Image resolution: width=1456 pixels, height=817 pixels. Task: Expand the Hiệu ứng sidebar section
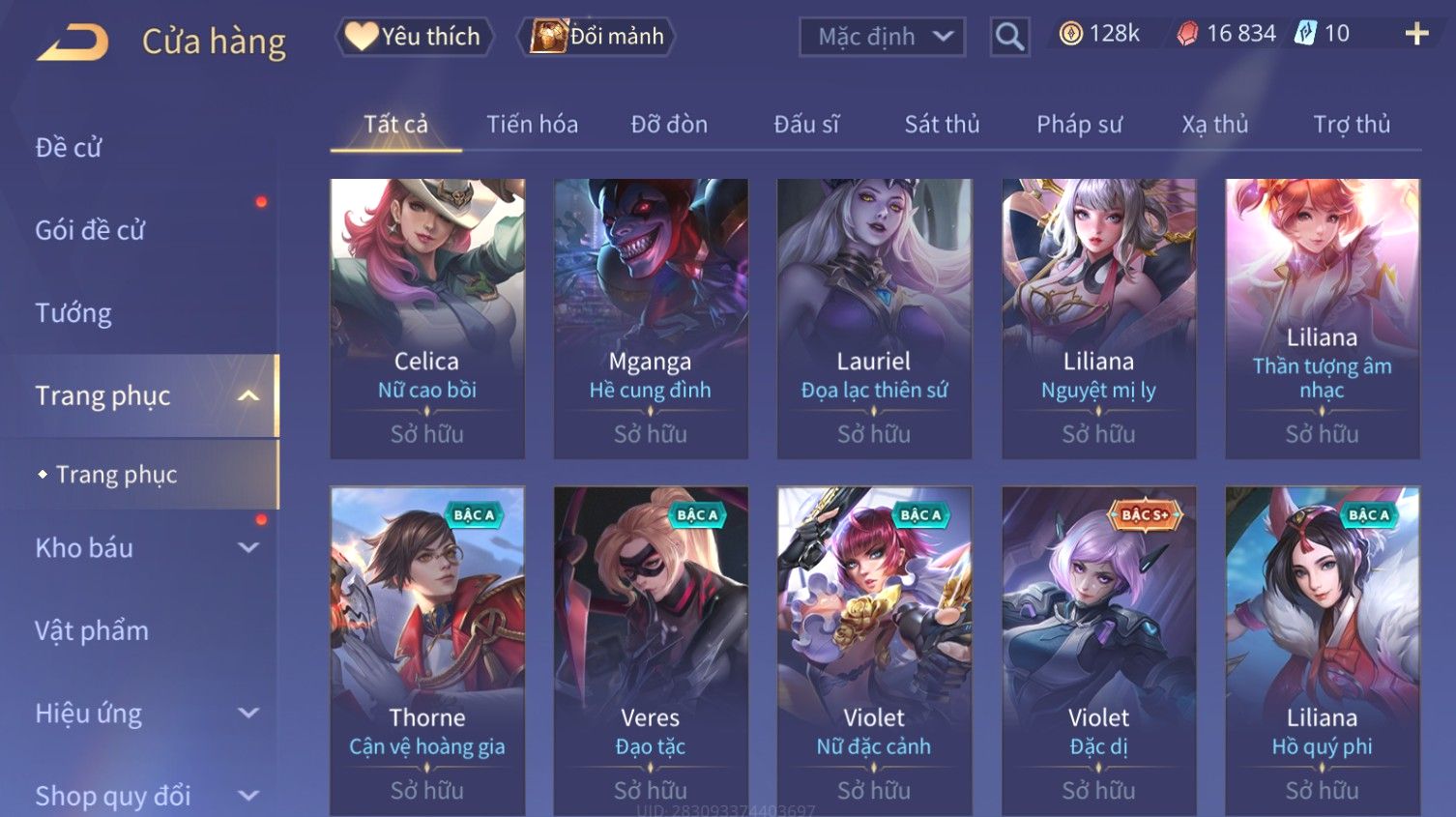pyautogui.click(x=248, y=713)
